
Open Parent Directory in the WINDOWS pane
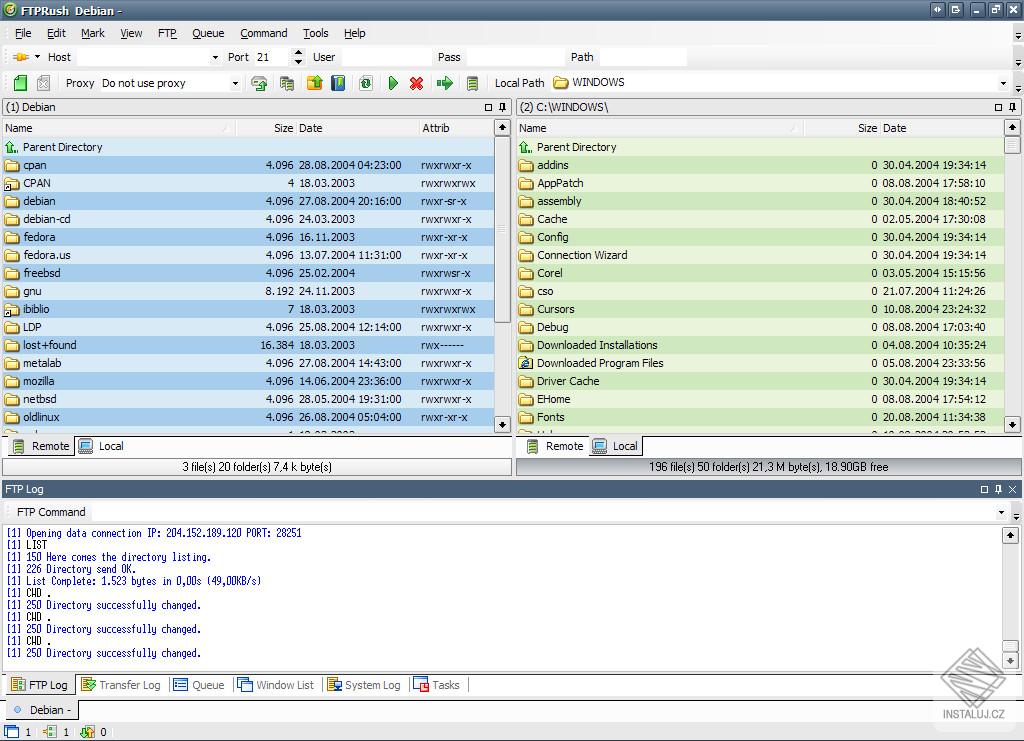(576, 147)
